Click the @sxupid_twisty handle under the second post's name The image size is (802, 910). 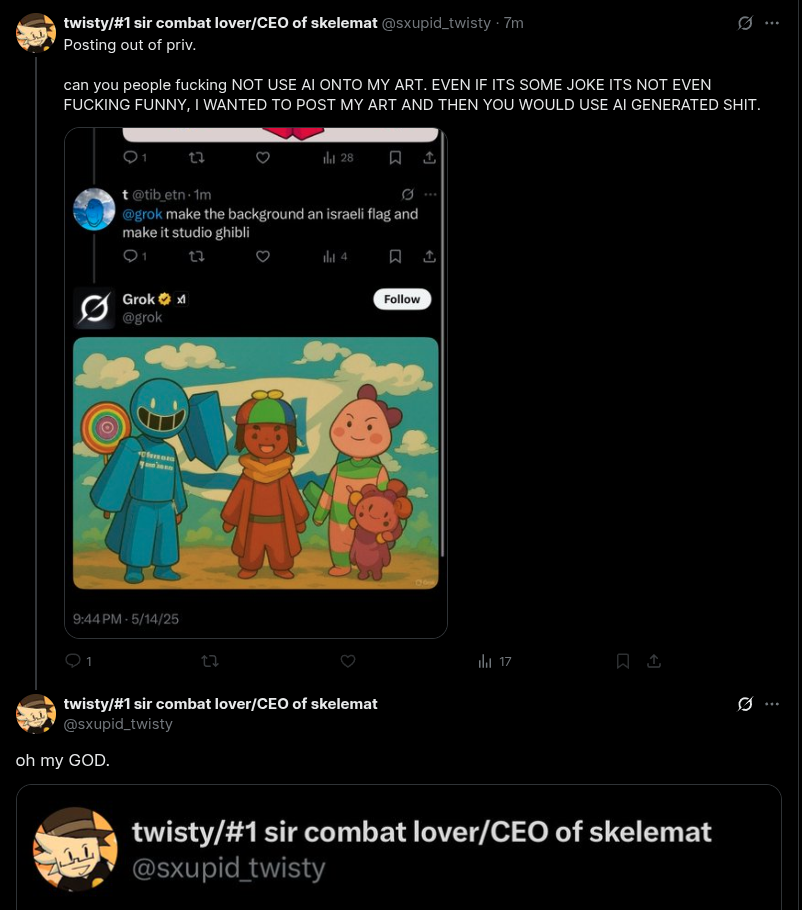click(118, 724)
